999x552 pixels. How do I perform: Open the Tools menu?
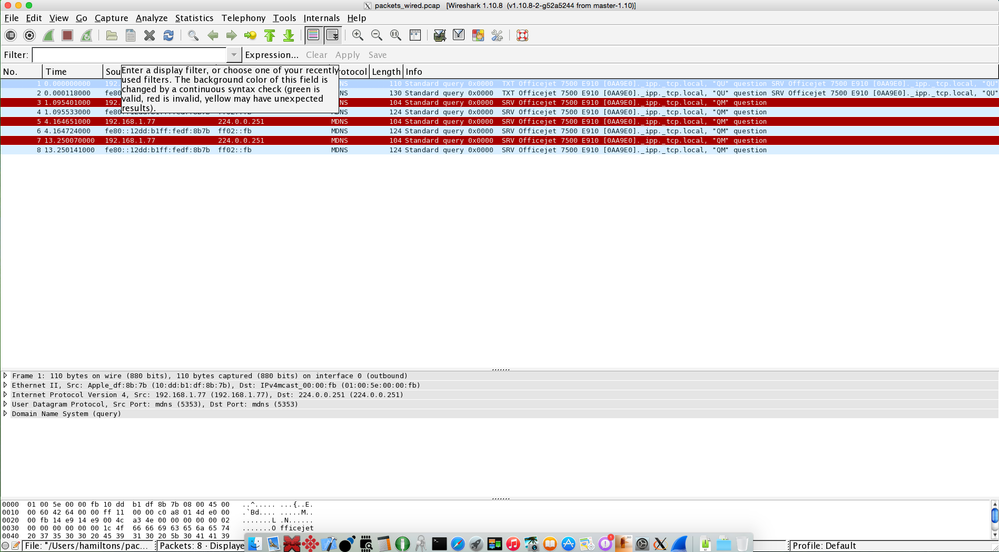coord(285,18)
